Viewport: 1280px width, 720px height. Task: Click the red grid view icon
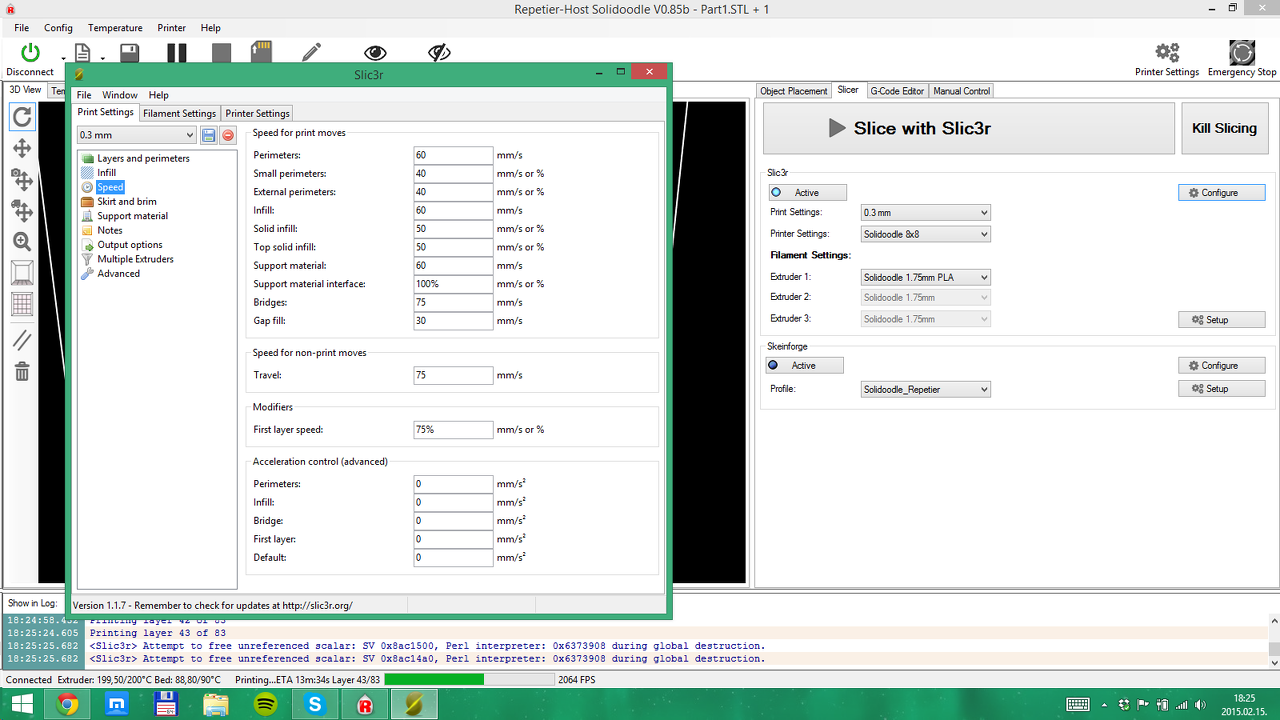click(x=22, y=303)
